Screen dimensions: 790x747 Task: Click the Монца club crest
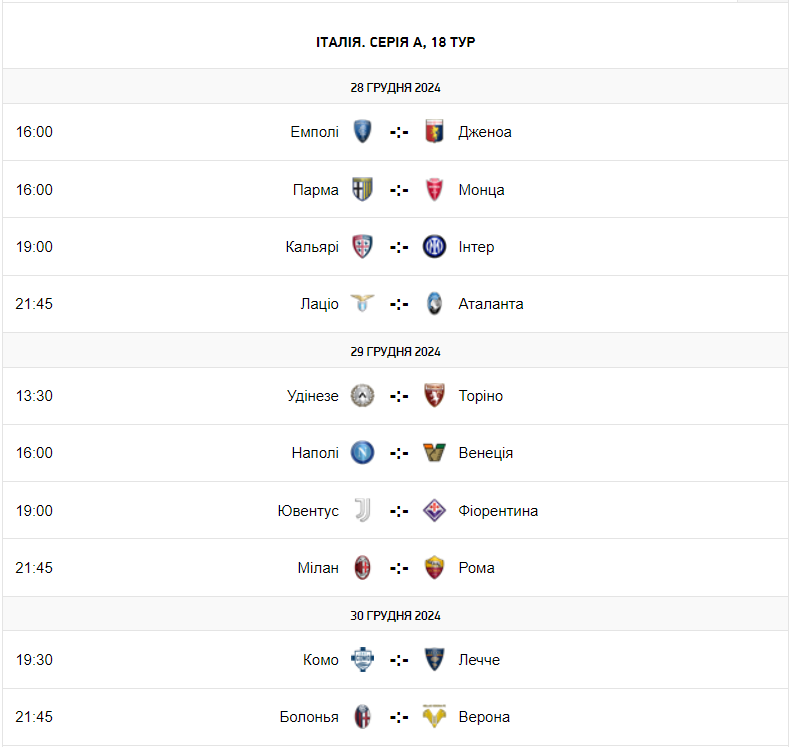pyautogui.click(x=434, y=190)
